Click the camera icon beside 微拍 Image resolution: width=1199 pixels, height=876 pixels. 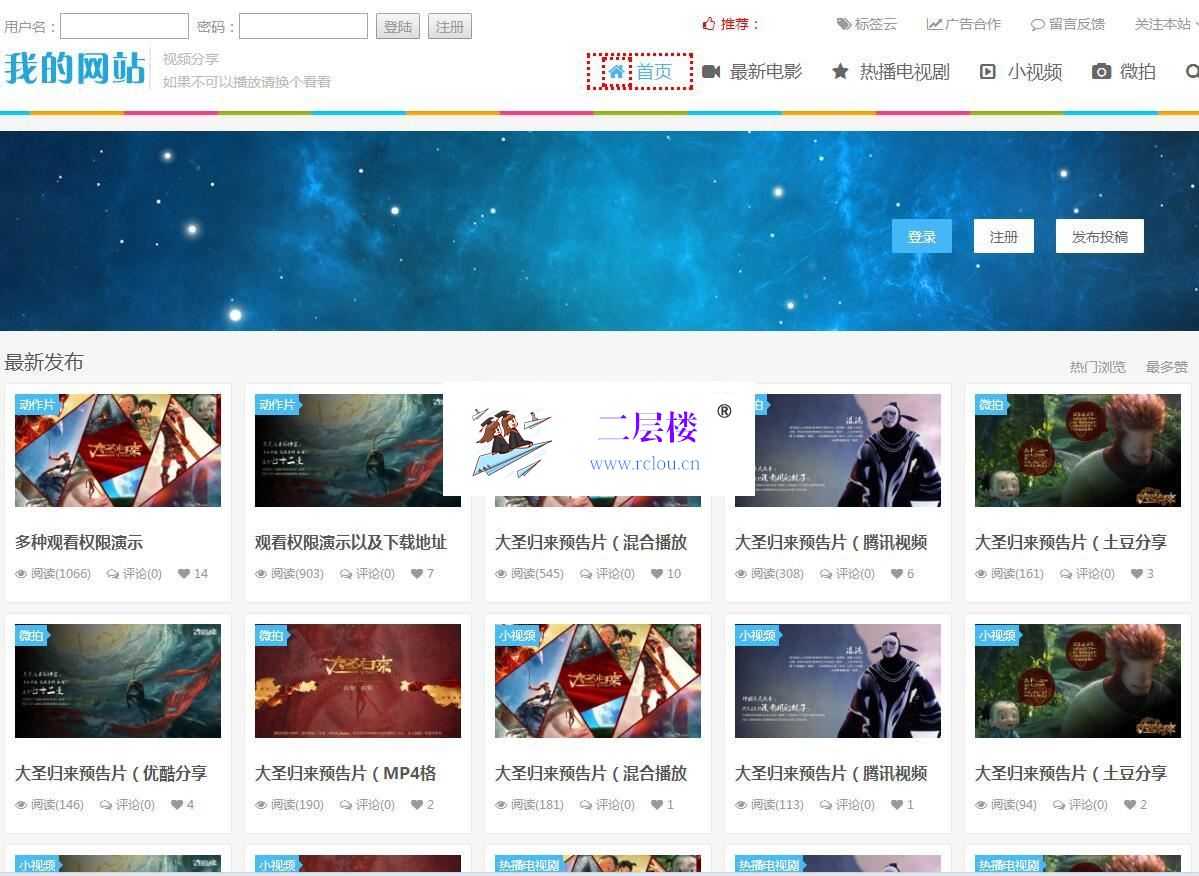(1100, 71)
